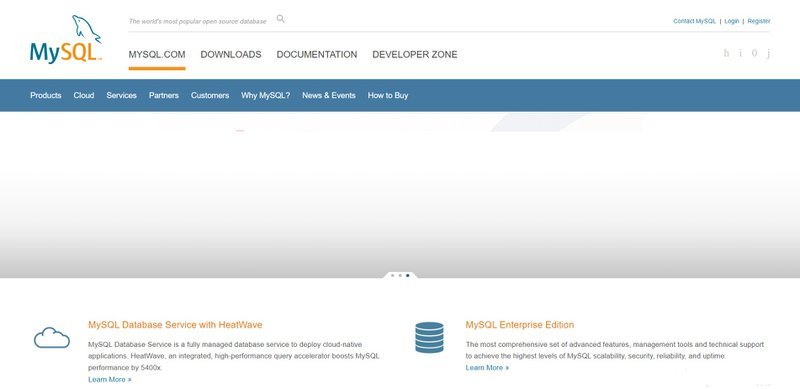Click the search field with the database tagline
The width and height of the screenshot is (800, 389).
(x=197, y=21)
